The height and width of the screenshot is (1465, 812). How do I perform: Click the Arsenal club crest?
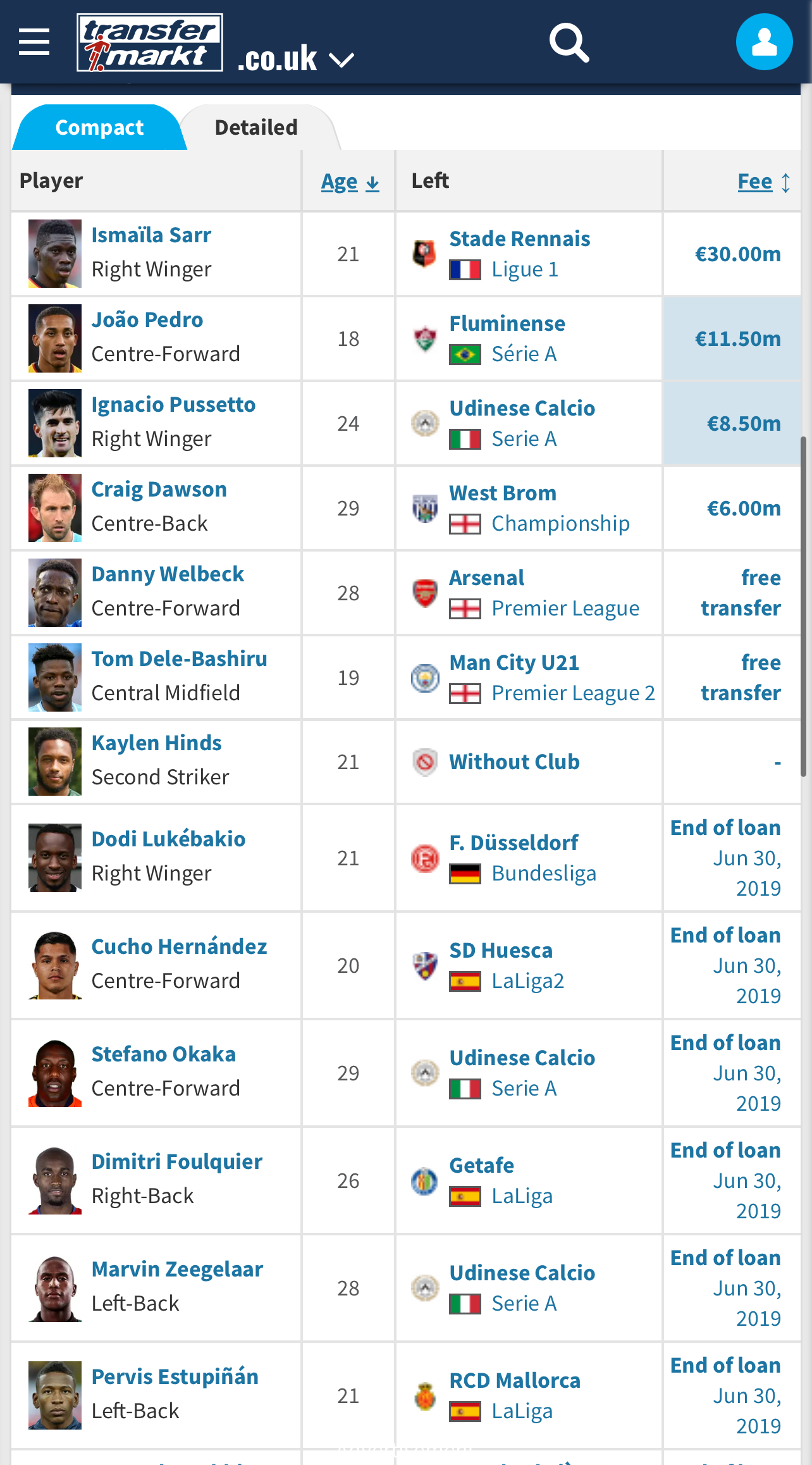click(x=425, y=593)
